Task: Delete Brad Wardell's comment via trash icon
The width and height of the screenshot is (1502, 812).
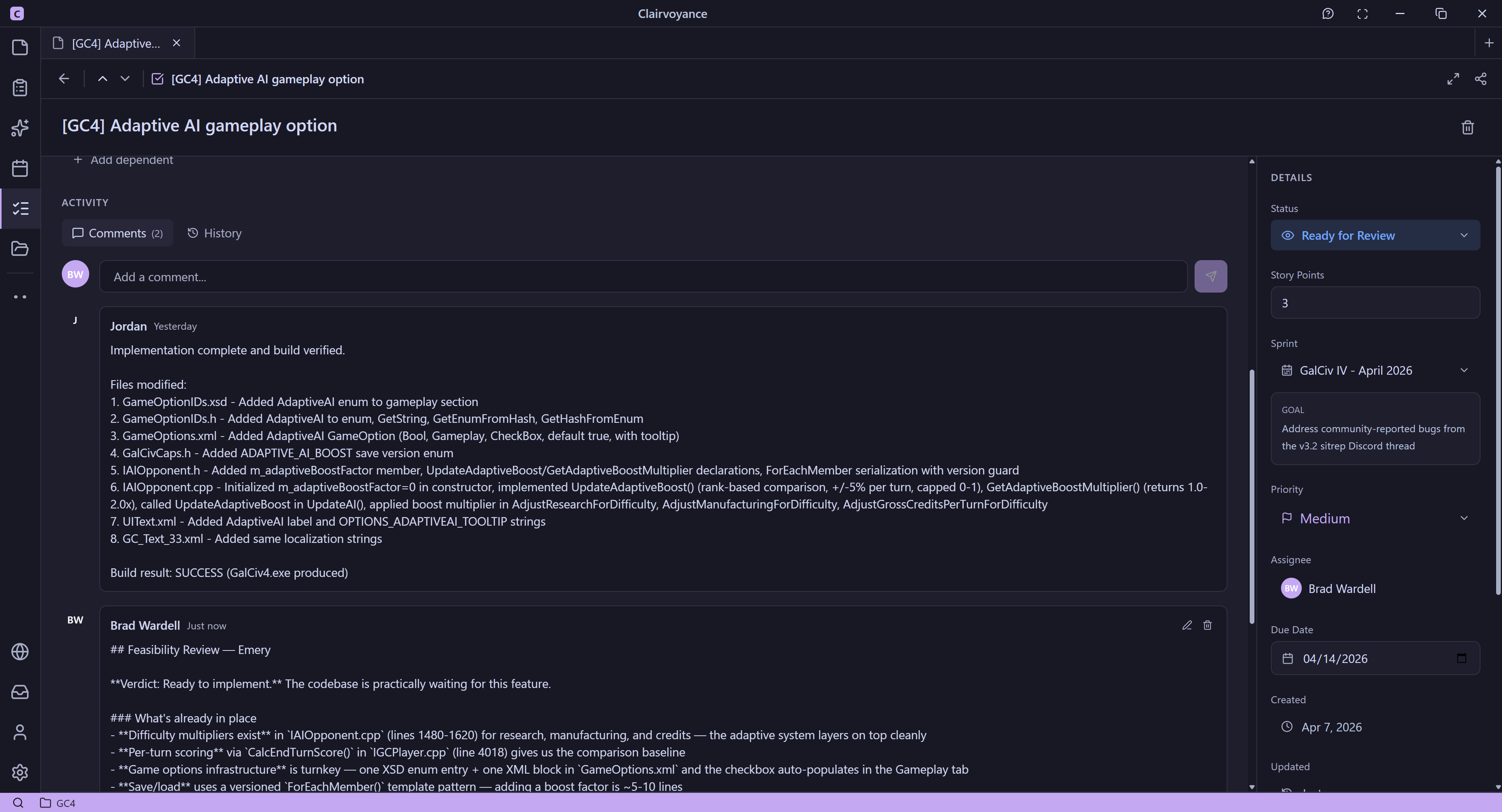Action: click(x=1207, y=625)
